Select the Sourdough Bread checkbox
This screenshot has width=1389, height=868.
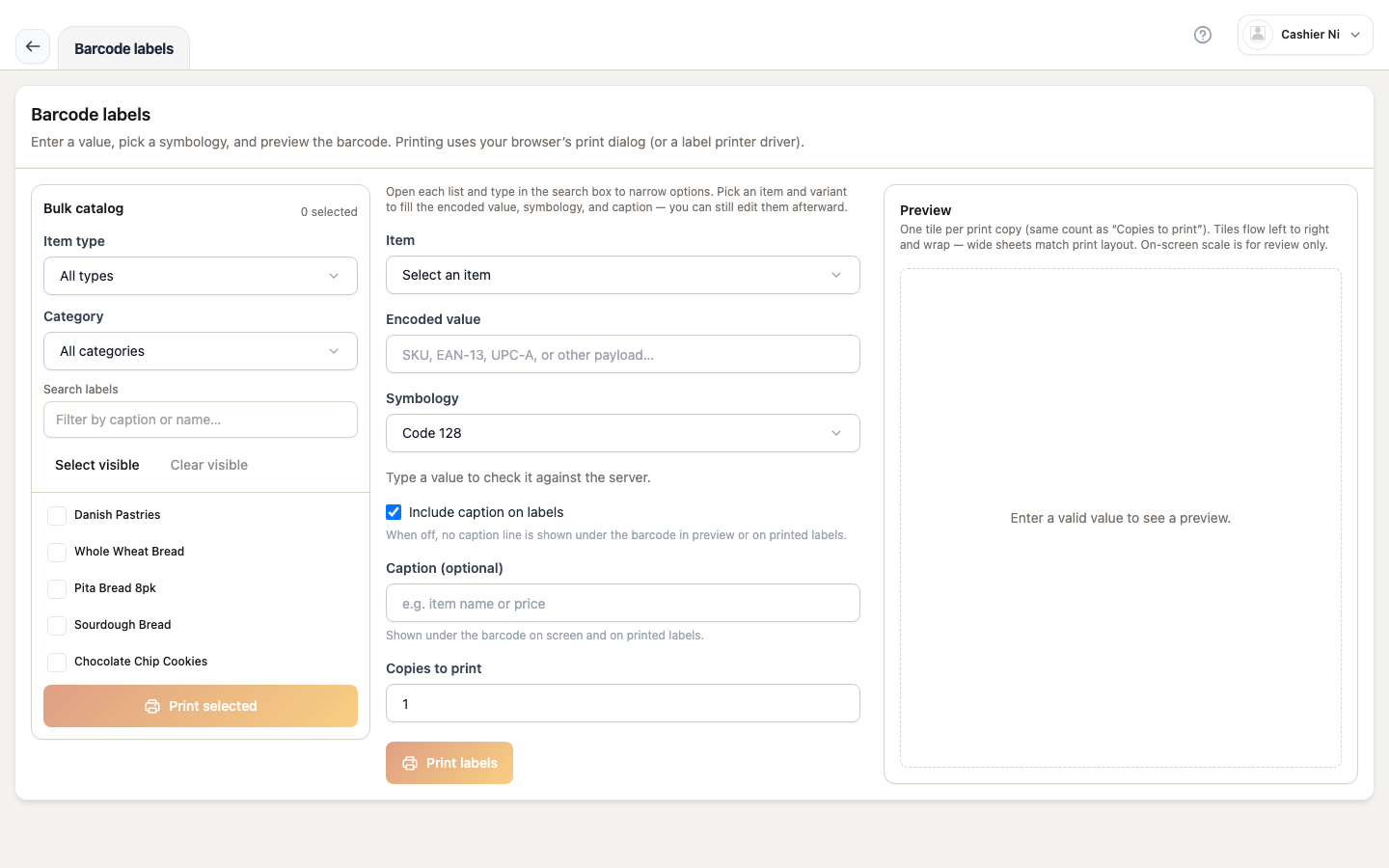57,626
